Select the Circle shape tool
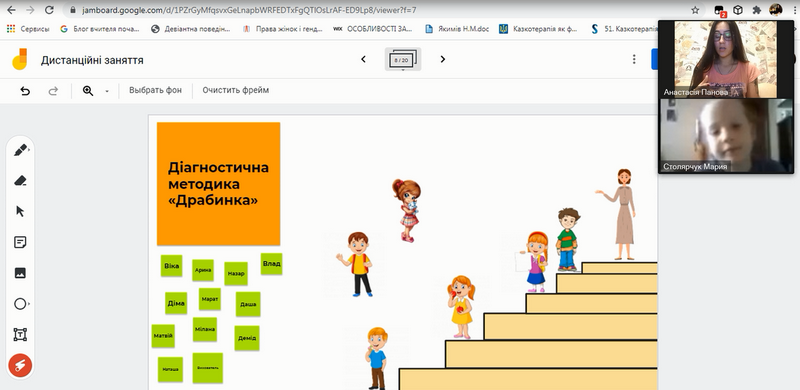Viewport: 800px width, 390px height. [20, 304]
